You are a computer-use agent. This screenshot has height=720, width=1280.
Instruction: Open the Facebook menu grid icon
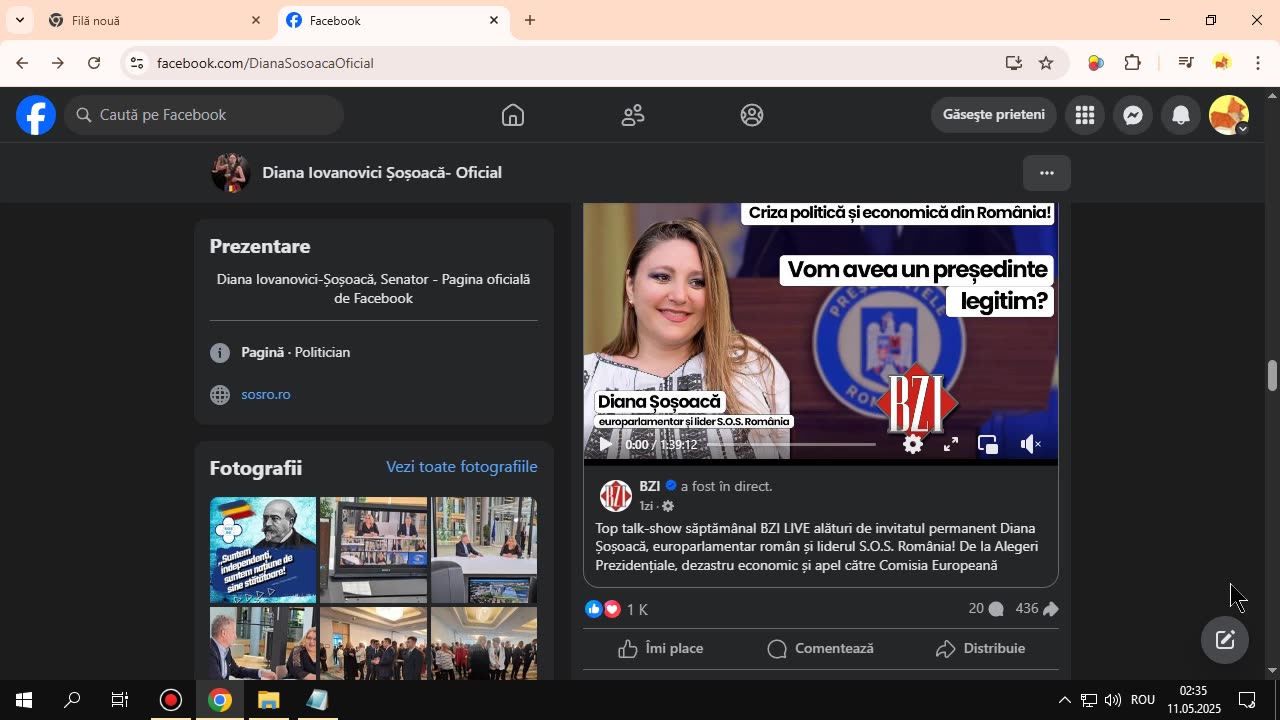point(1085,115)
